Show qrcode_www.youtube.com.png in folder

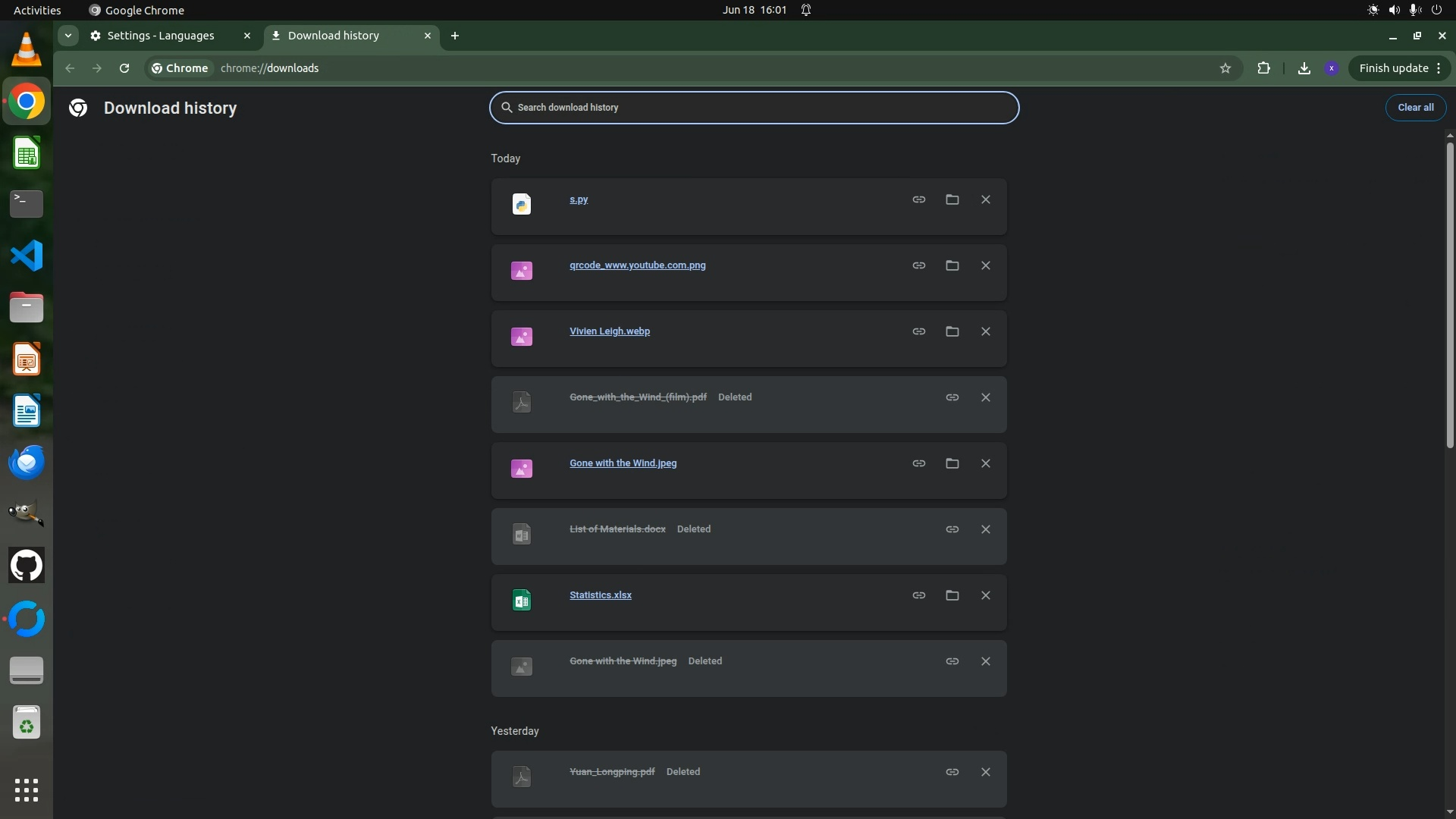(x=952, y=265)
